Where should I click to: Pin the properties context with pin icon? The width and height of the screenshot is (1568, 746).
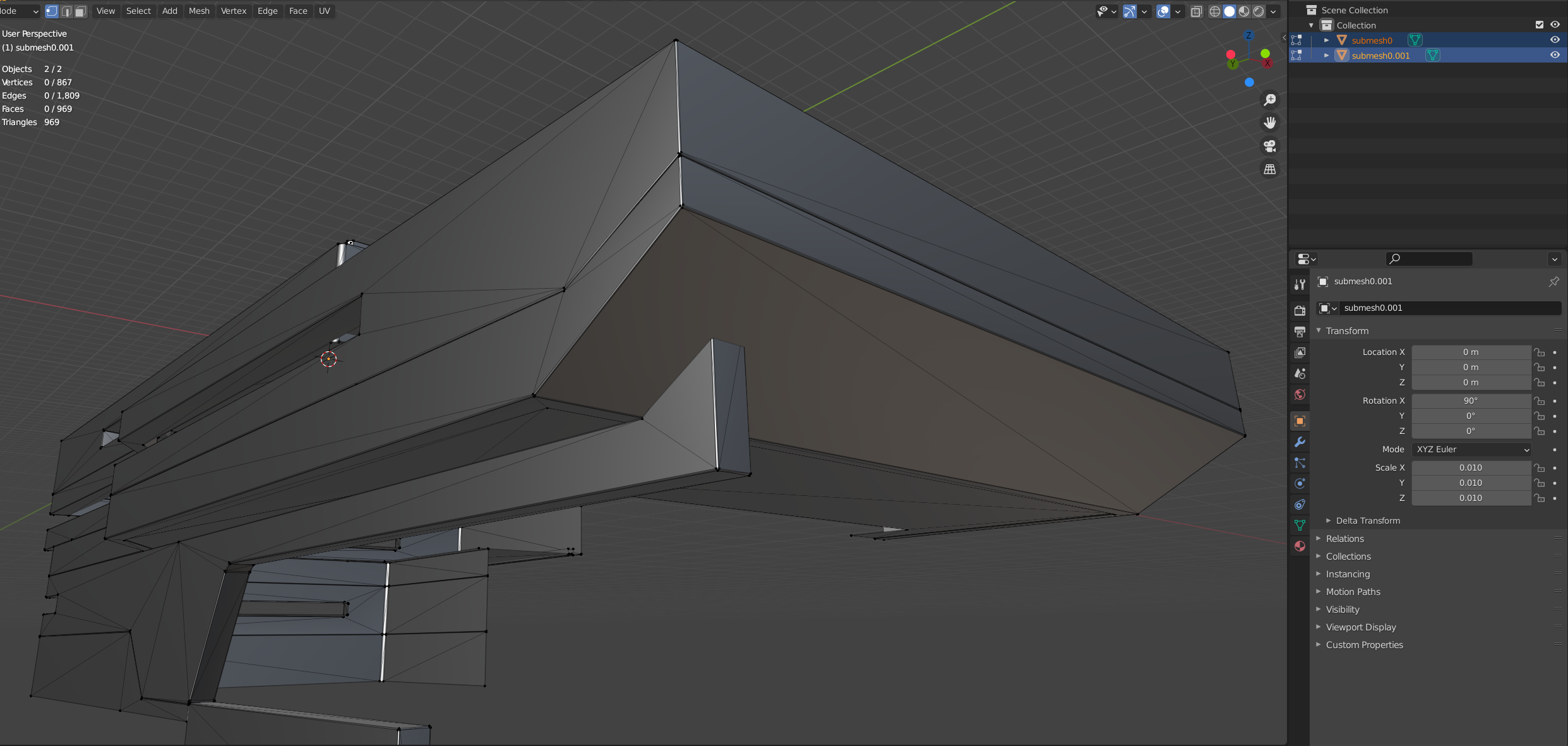(x=1553, y=282)
